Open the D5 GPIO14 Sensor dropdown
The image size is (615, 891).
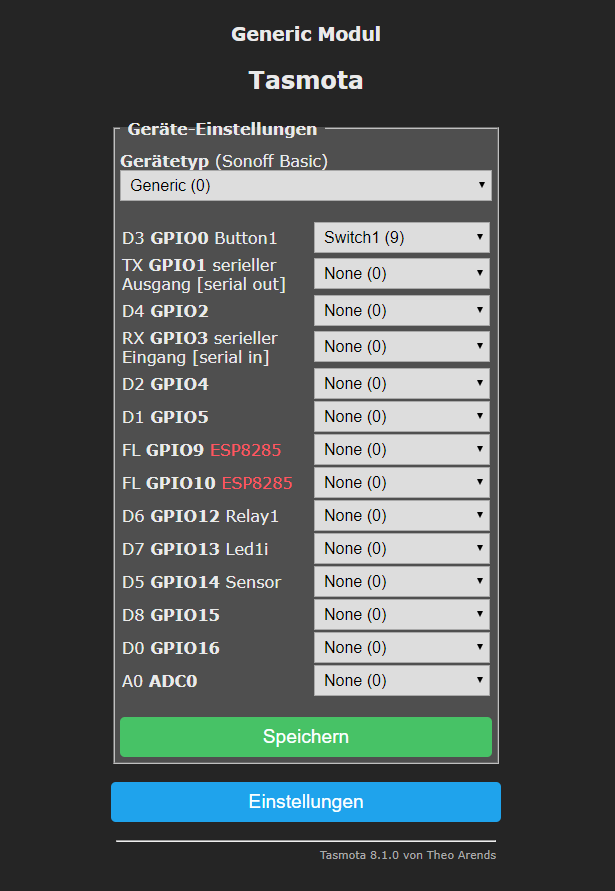pos(402,582)
